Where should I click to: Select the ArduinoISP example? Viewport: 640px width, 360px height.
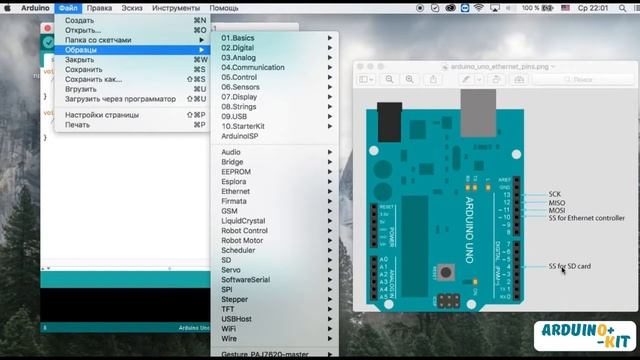pyautogui.click(x=275, y=136)
